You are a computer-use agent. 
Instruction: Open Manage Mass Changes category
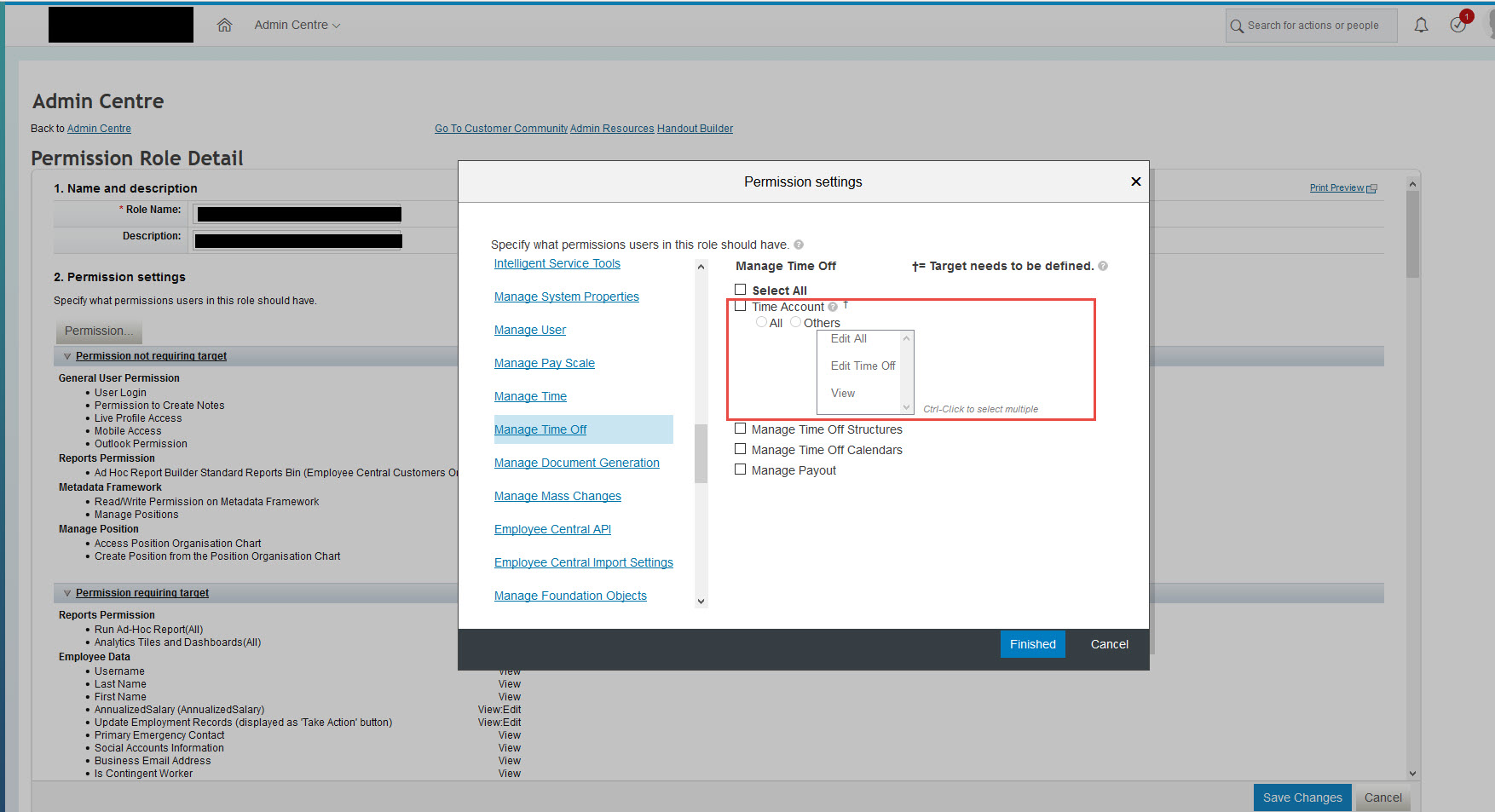(557, 496)
